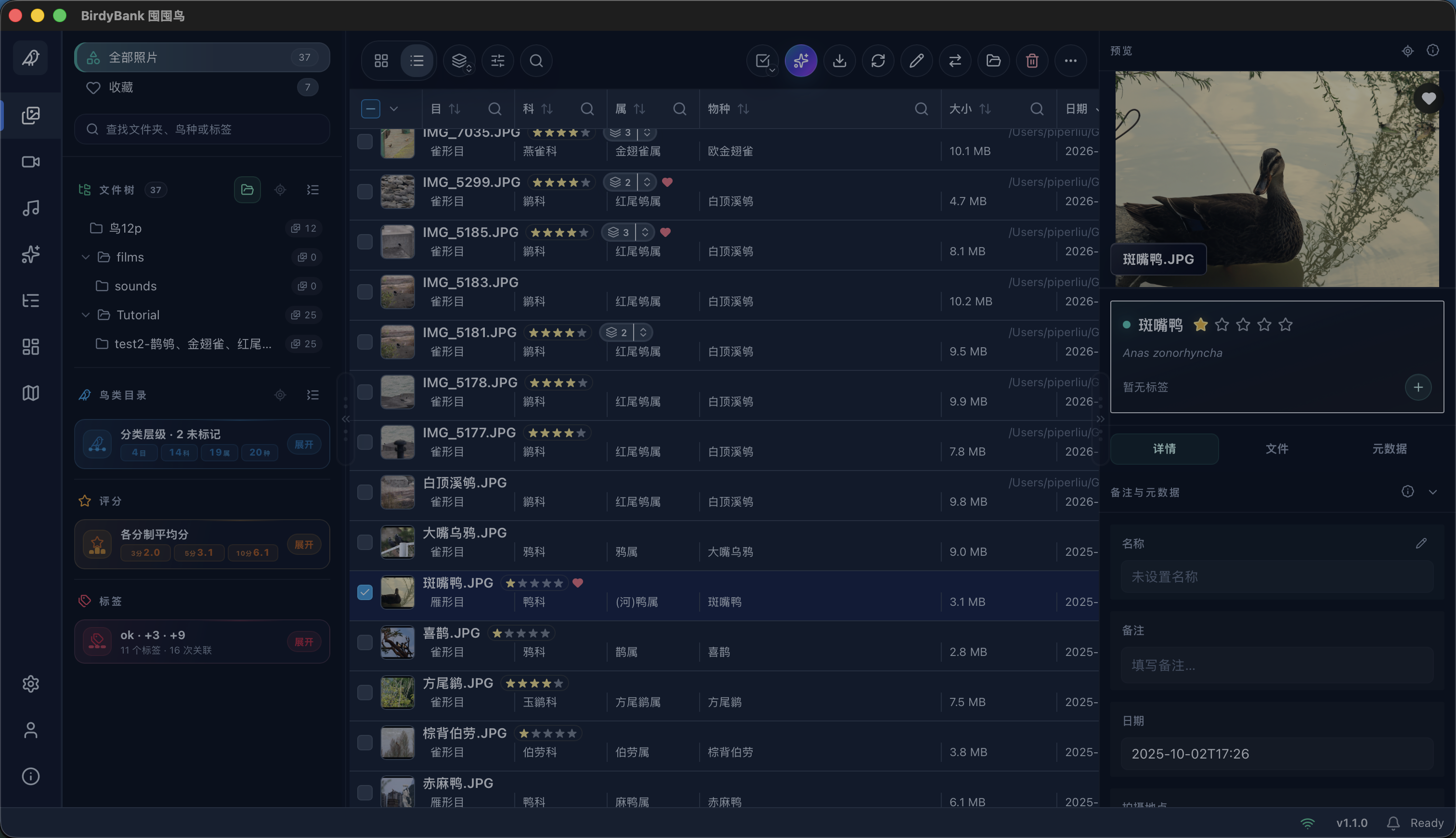Viewport: 1456px width, 838px height.
Task: Toggle the favorite heart on preview image
Action: point(1429,98)
